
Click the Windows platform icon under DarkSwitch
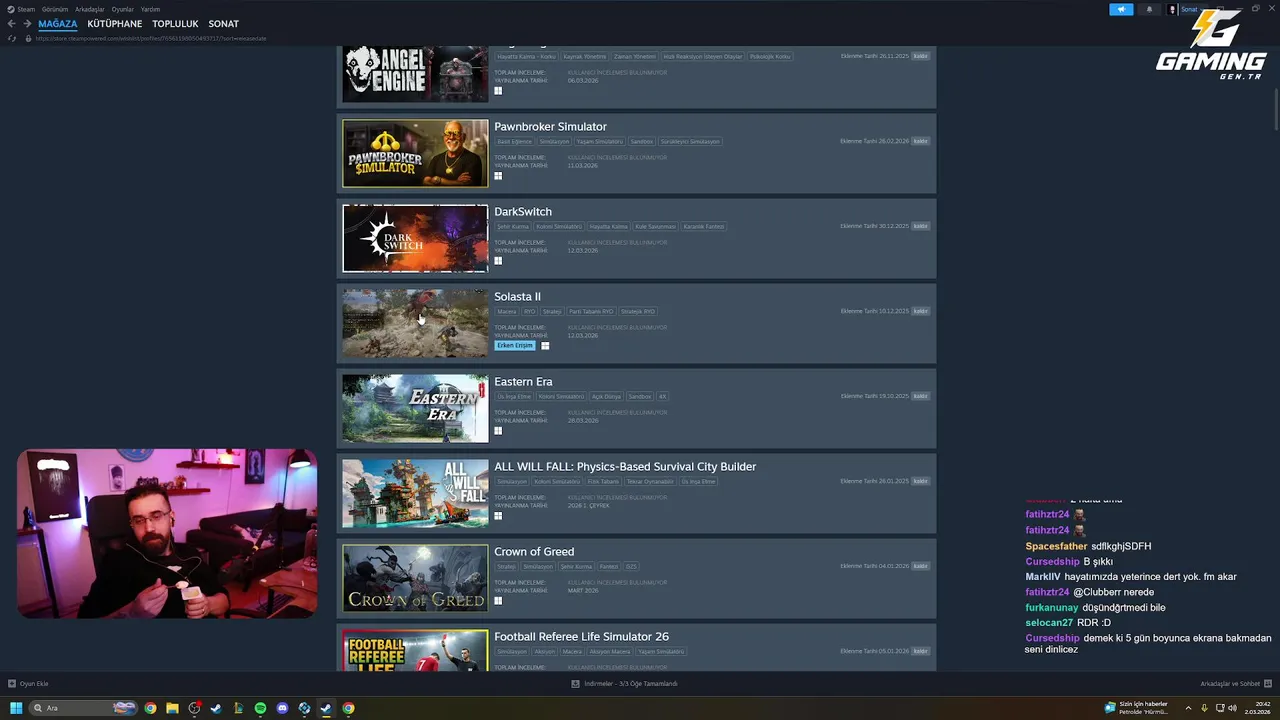point(498,261)
